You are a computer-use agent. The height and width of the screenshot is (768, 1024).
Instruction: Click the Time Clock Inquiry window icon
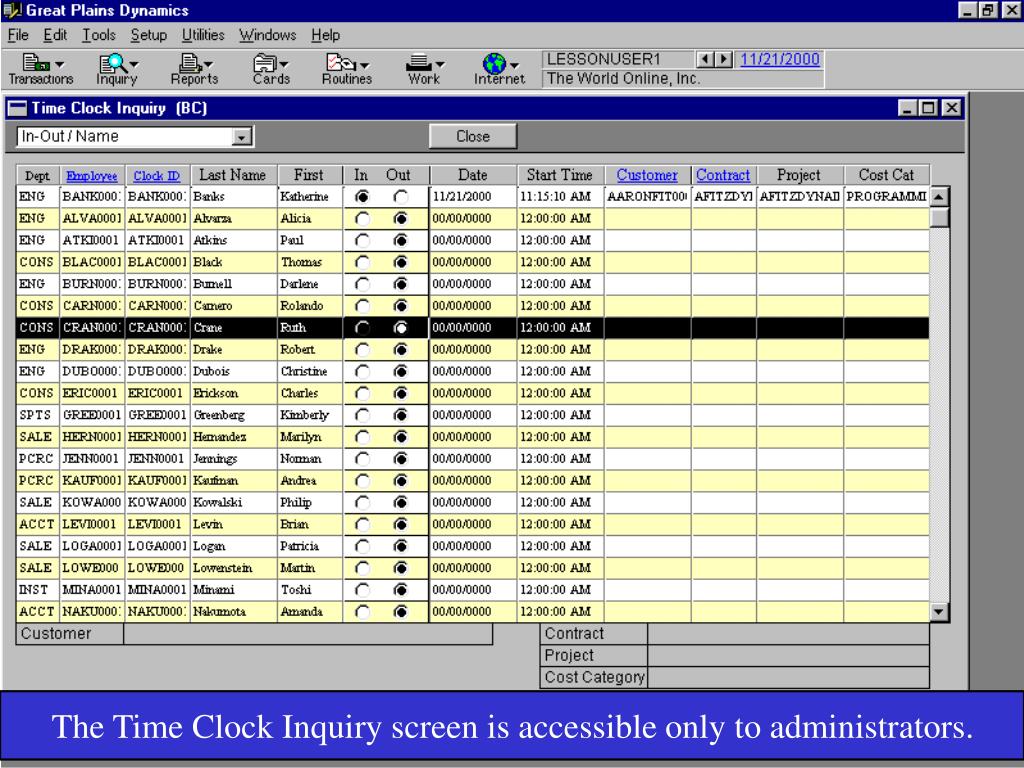(17, 108)
